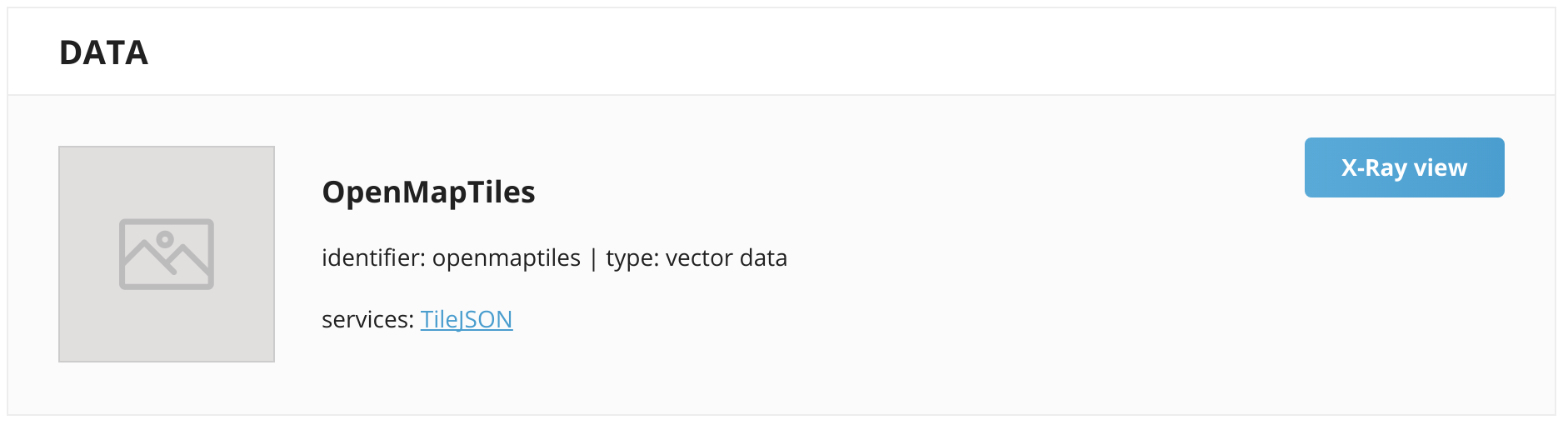Click the missing-image icon in the thumbnail

tap(167, 254)
